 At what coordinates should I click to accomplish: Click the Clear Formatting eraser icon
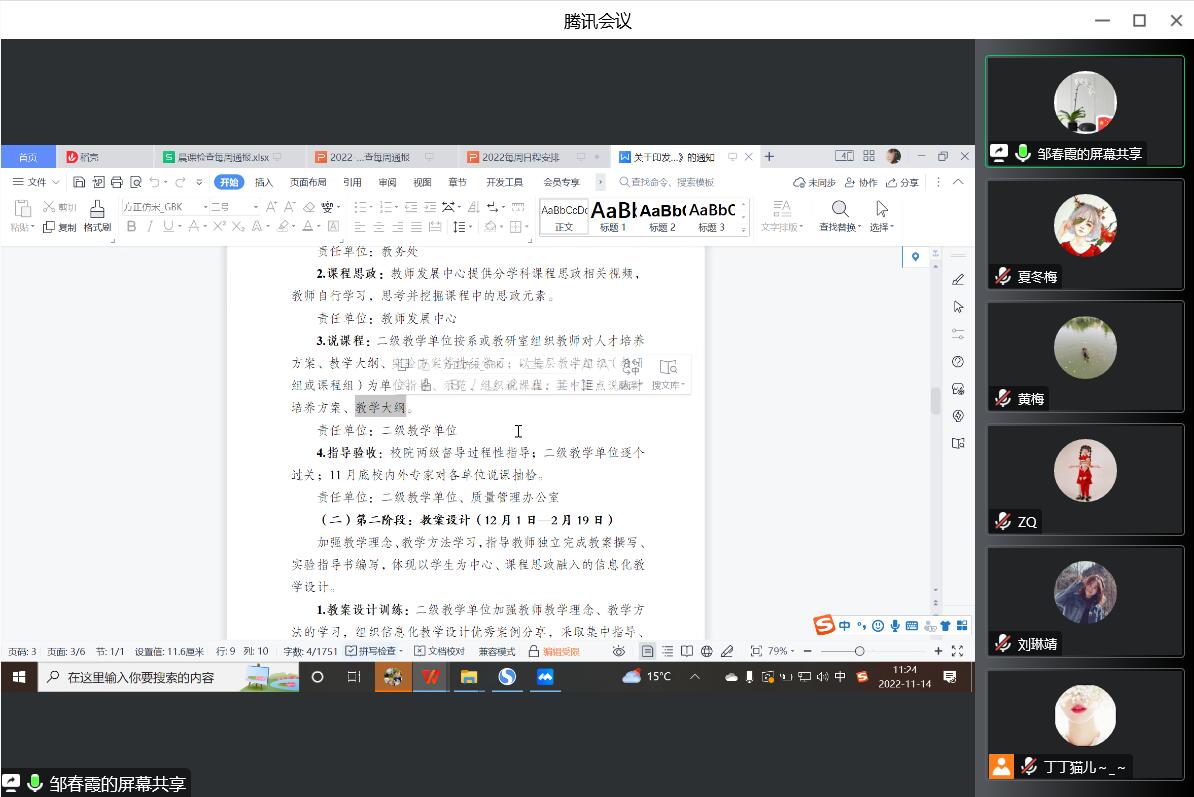click(310, 207)
